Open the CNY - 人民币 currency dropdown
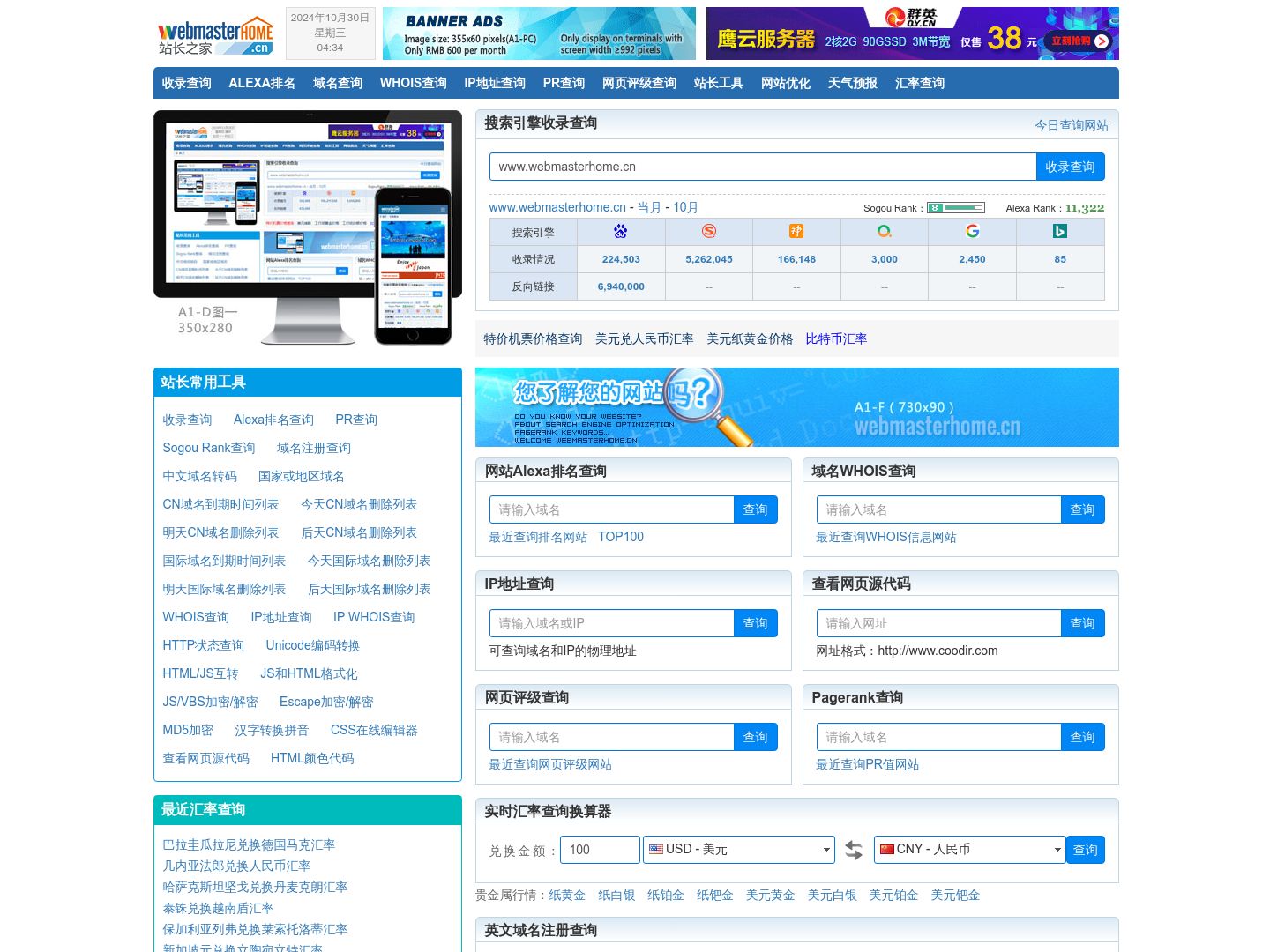This screenshot has width=1270, height=952. pos(969,850)
